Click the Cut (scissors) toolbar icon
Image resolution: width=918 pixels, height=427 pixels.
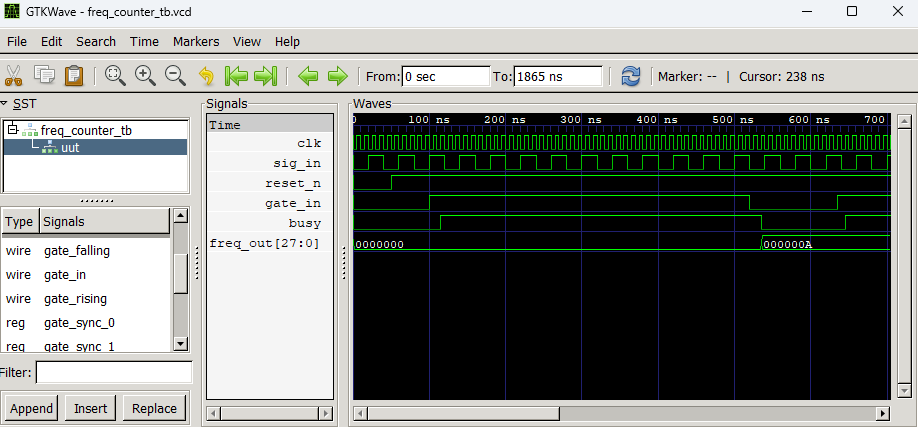pyautogui.click(x=13, y=76)
